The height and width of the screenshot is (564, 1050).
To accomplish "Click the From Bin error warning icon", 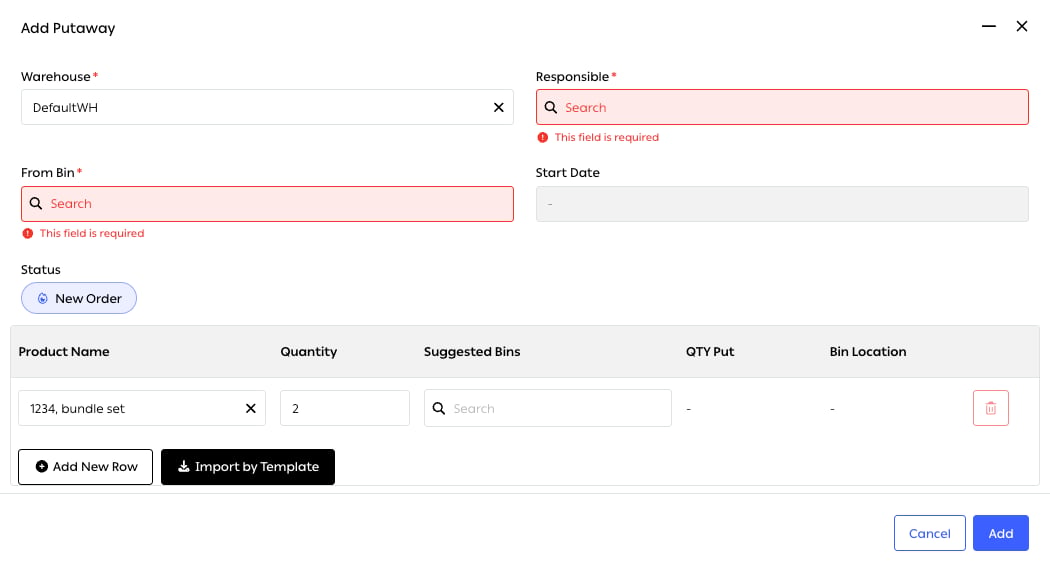I will coord(27,233).
